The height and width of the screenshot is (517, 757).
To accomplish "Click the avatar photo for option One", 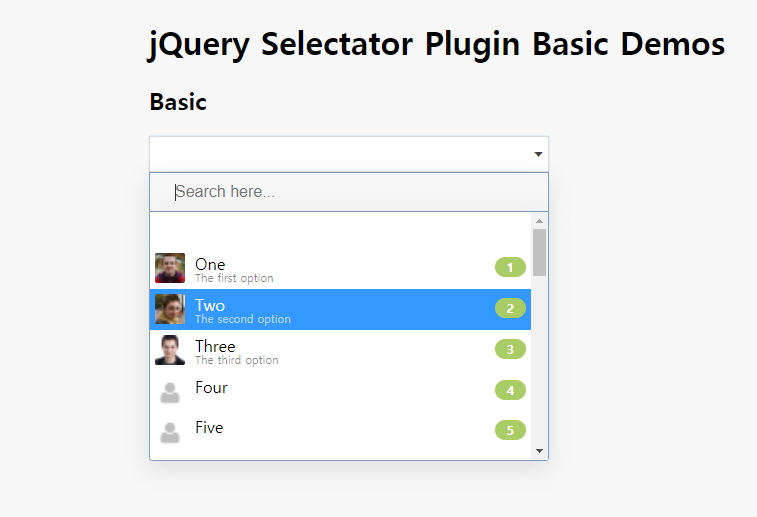I will [169, 268].
